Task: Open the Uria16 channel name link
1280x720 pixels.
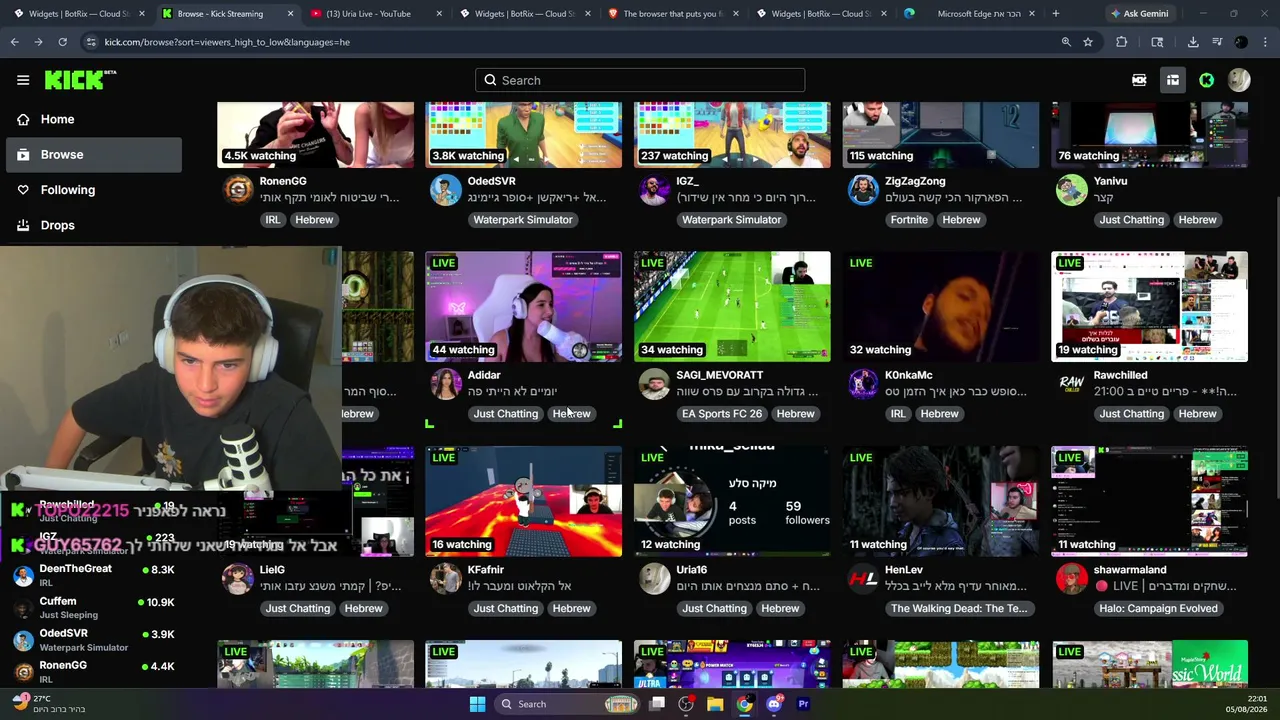Action: tap(692, 570)
